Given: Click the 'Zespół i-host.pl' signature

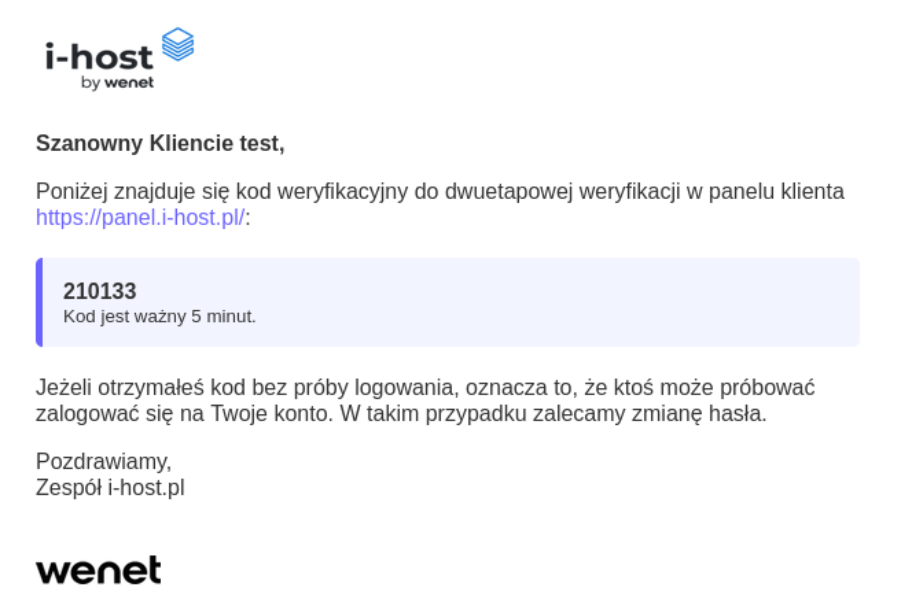Looking at the screenshot, I should pos(110,488).
